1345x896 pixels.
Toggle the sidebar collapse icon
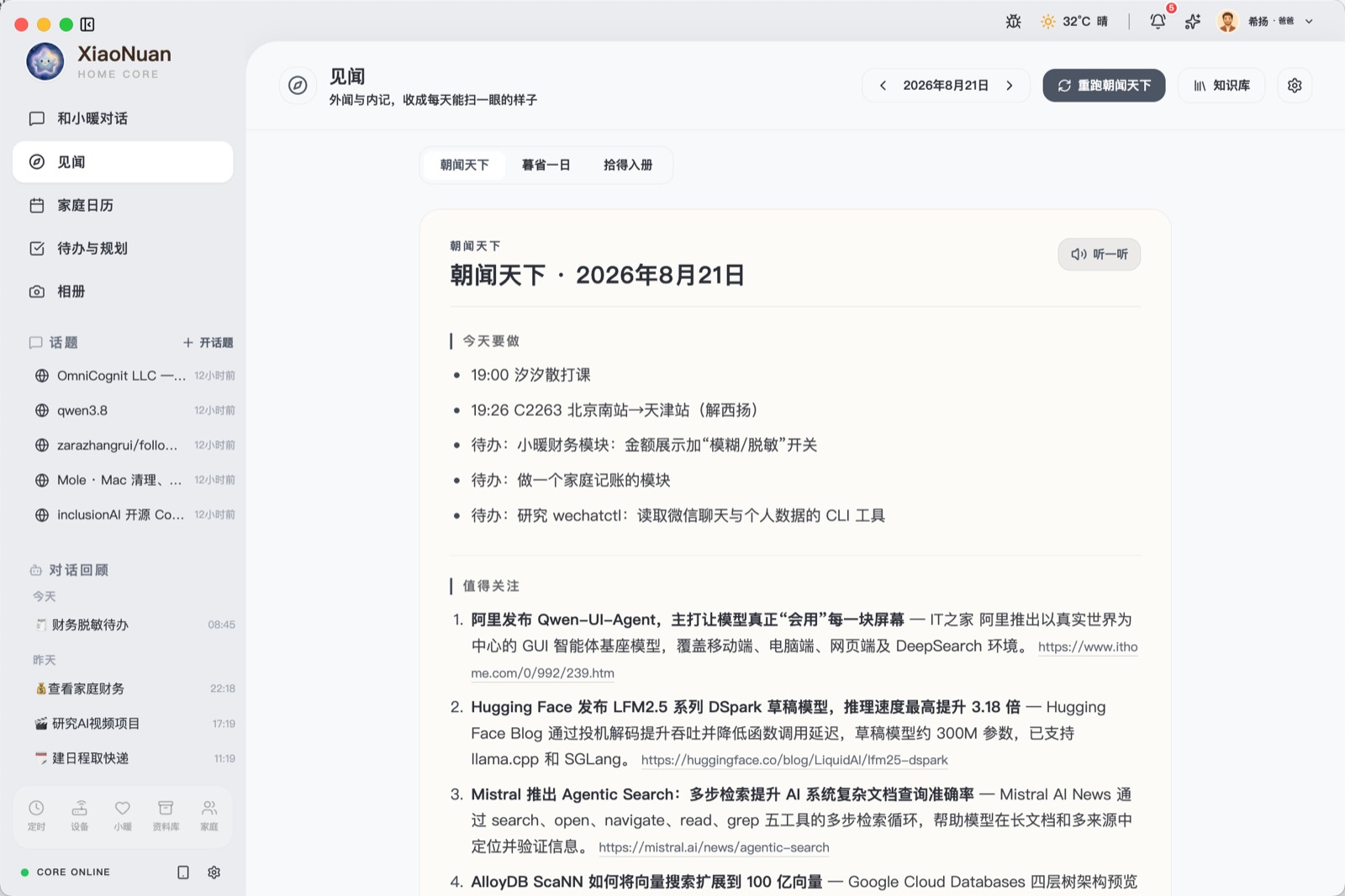click(87, 24)
